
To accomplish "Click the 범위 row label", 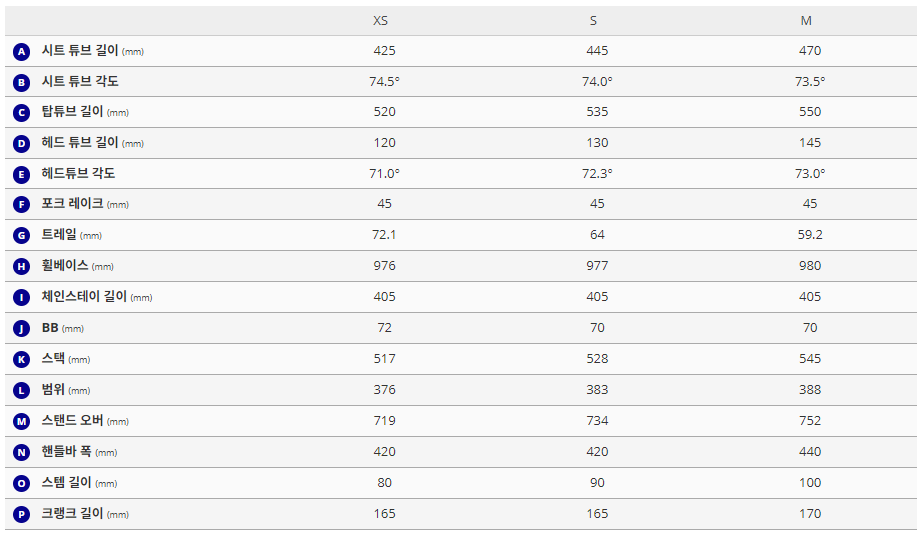I will pyautogui.click(x=53, y=390).
